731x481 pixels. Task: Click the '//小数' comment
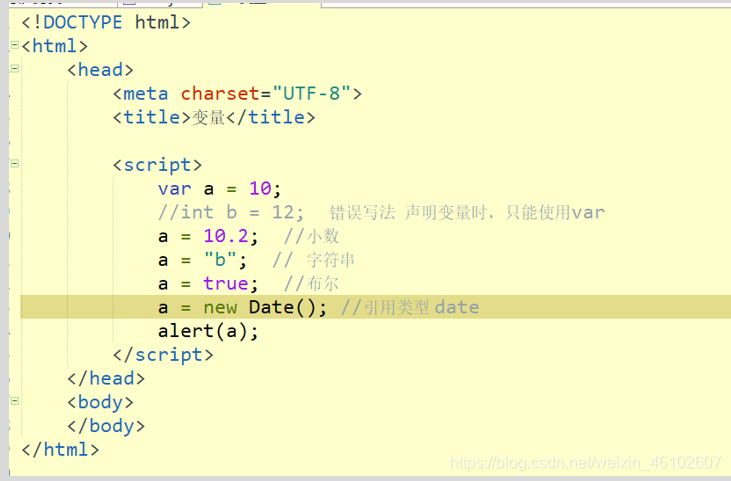click(x=311, y=236)
